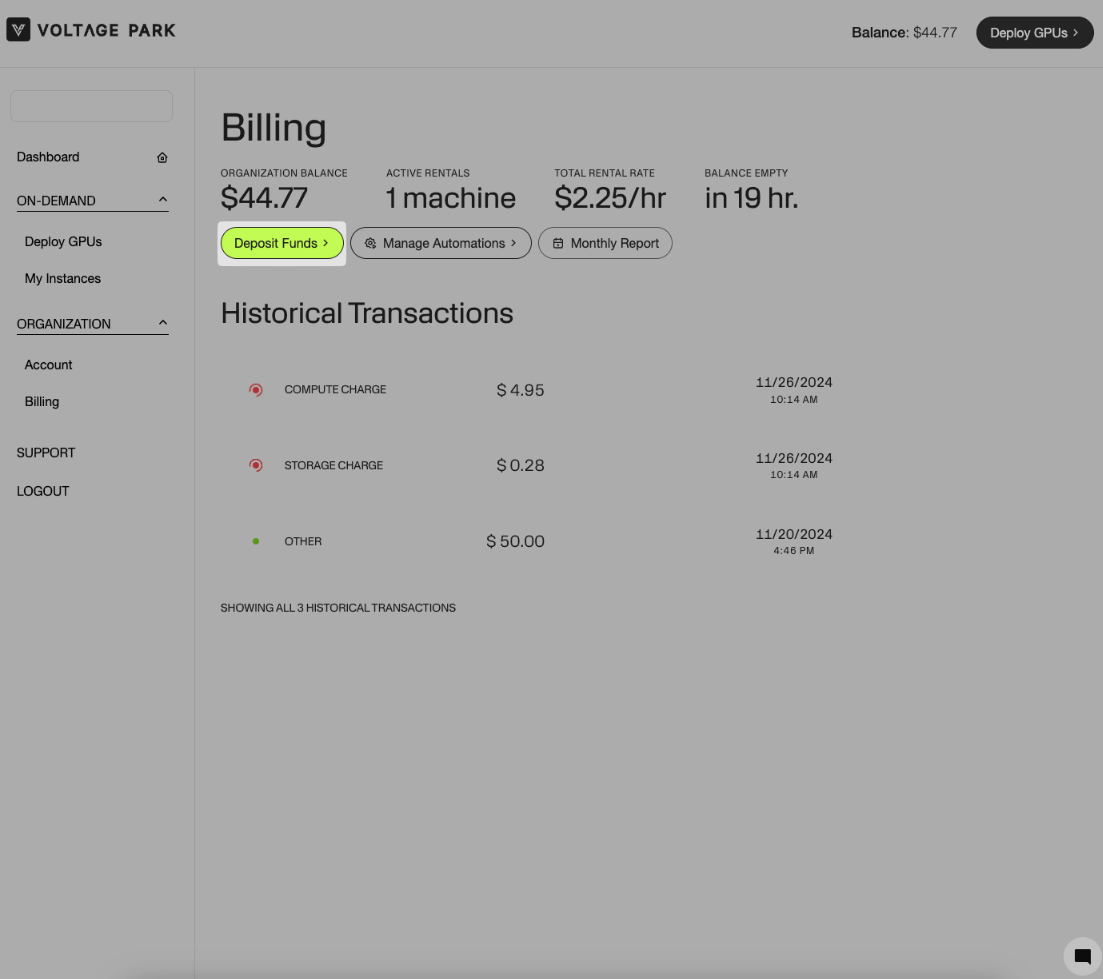Open Deploy GPUs in the sidebar
The height and width of the screenshot is (979, 1103).
63,242
